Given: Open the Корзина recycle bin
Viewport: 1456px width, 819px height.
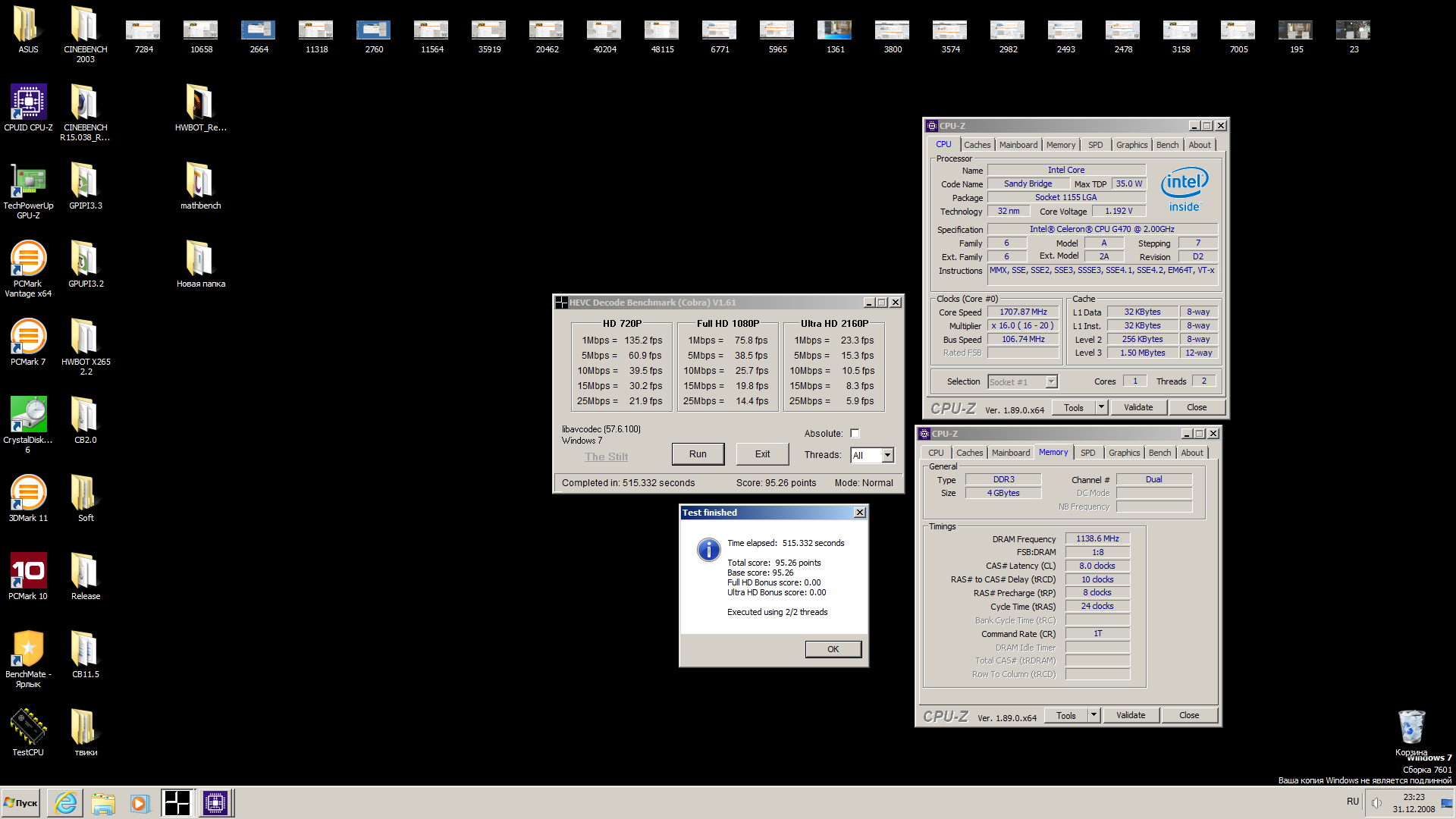Looking at the screenshot, I should click(x=1411, y=733).
